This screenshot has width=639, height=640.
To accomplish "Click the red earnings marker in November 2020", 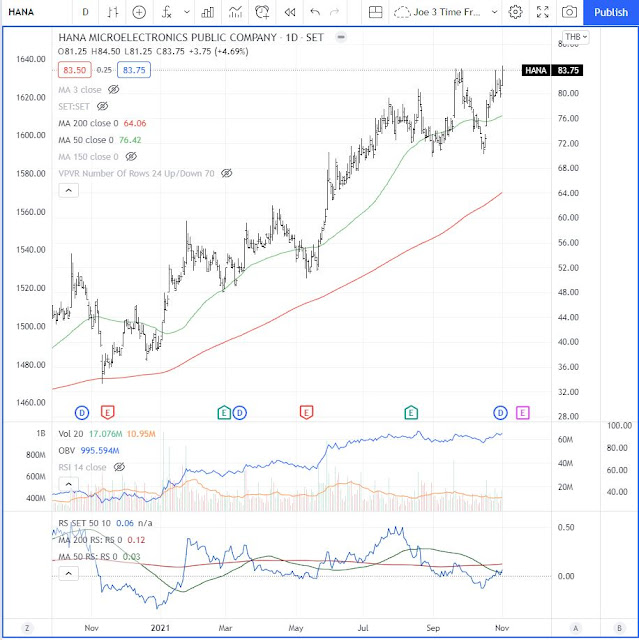I will [108, 413].
